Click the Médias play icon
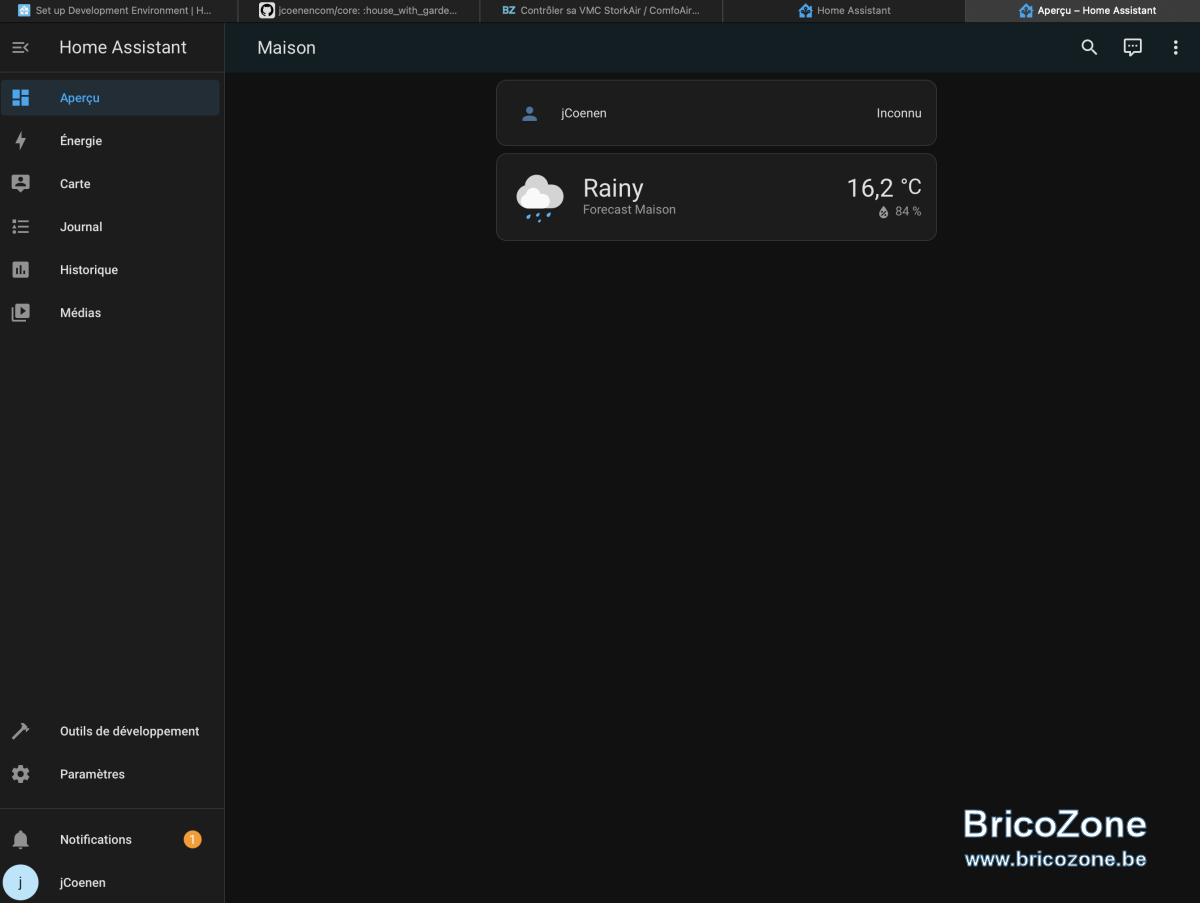The height and width of the screenshot is (903, 1200). (21, 313)
